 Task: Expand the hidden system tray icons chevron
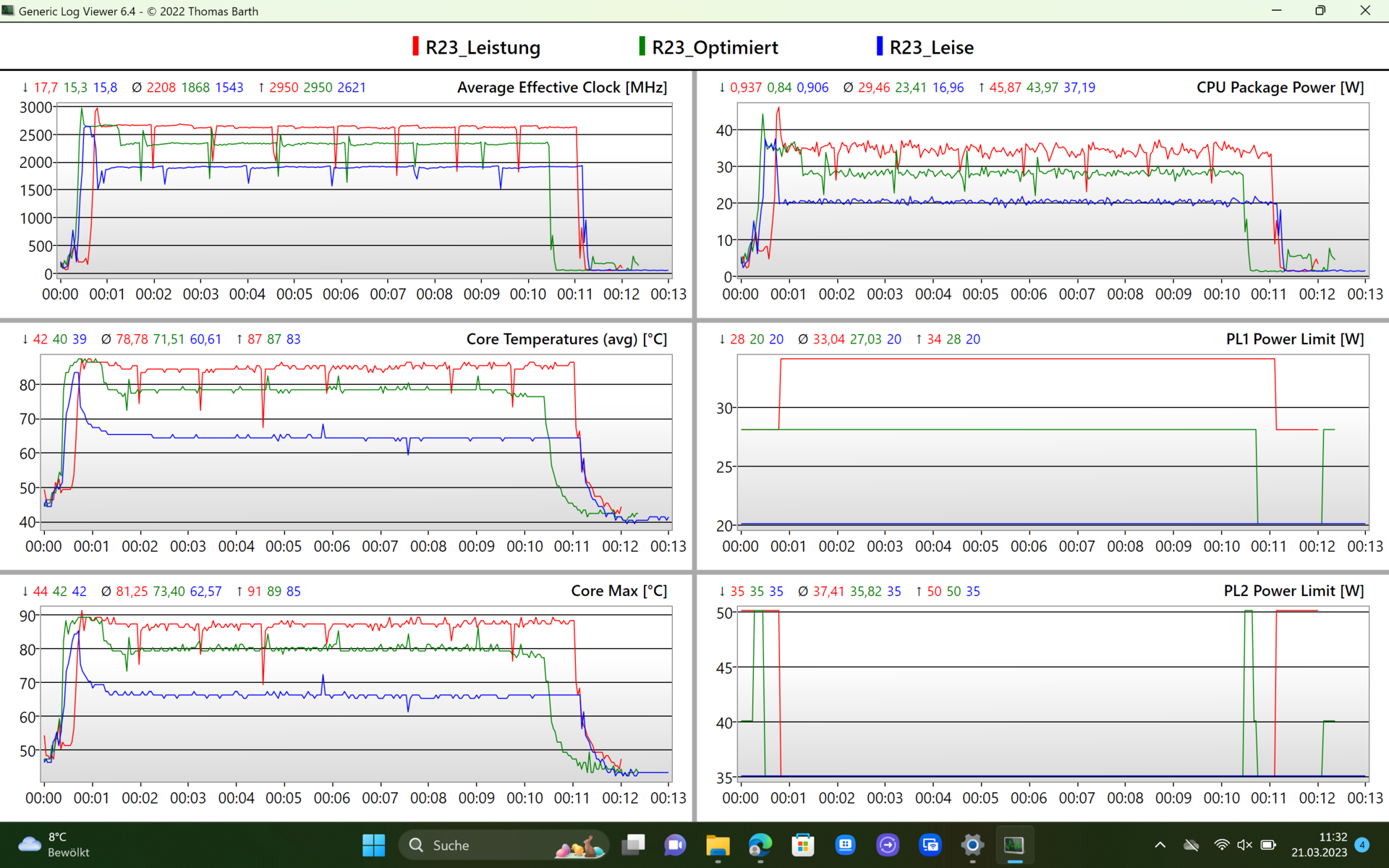pyautogui.click(x=1160, y=845)
